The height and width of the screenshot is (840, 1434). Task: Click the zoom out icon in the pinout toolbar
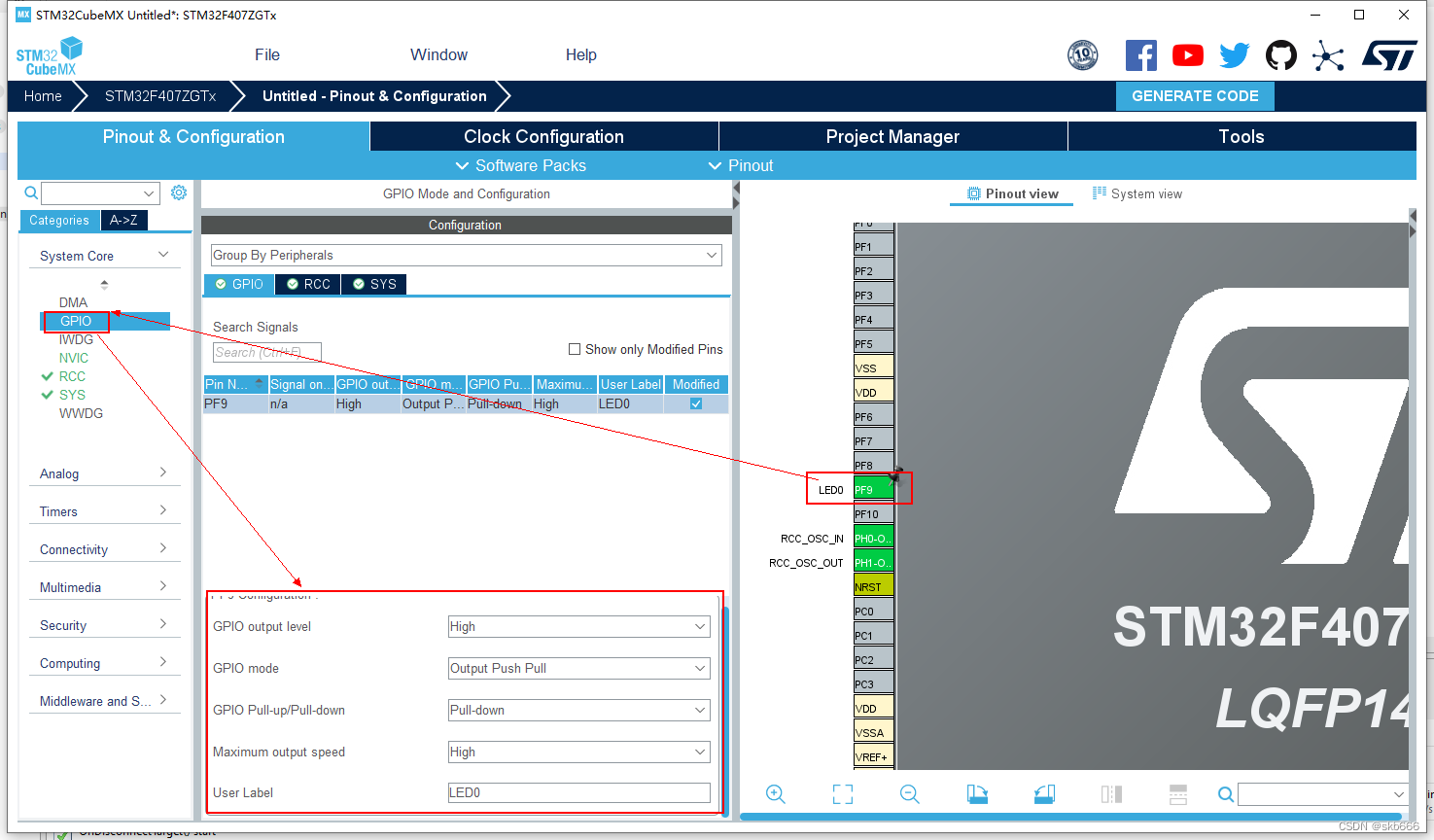click(910, 794)
